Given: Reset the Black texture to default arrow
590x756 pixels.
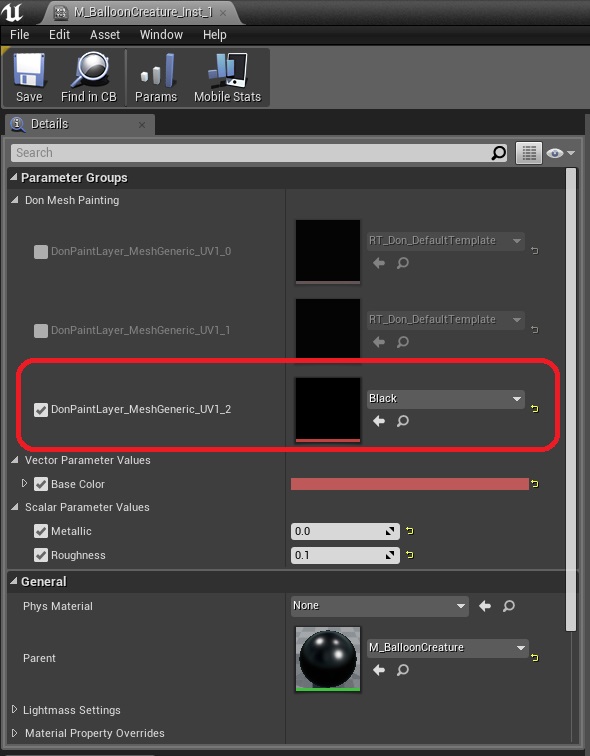Looking at the screenshot, I should (535, 409).
